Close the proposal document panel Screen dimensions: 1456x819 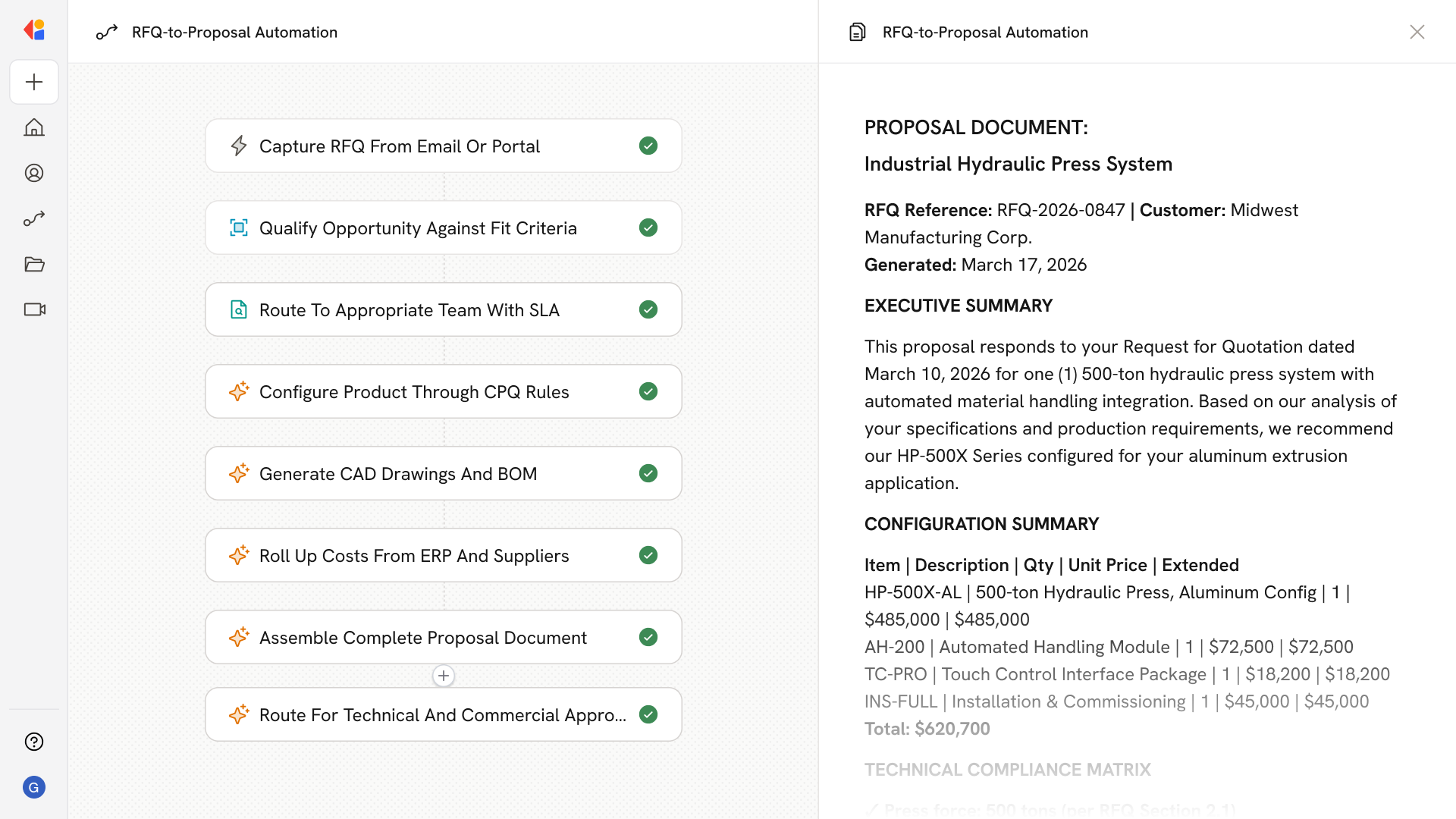1417,32
